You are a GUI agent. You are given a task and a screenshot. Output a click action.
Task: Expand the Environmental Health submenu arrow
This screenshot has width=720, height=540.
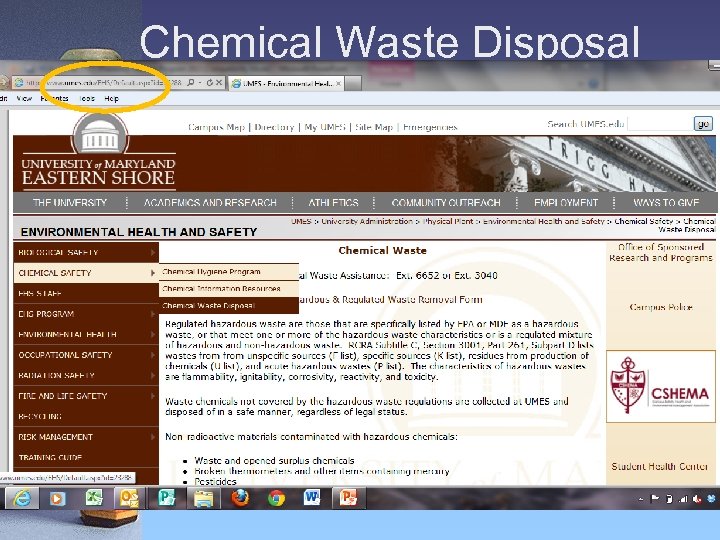point(152,334)
